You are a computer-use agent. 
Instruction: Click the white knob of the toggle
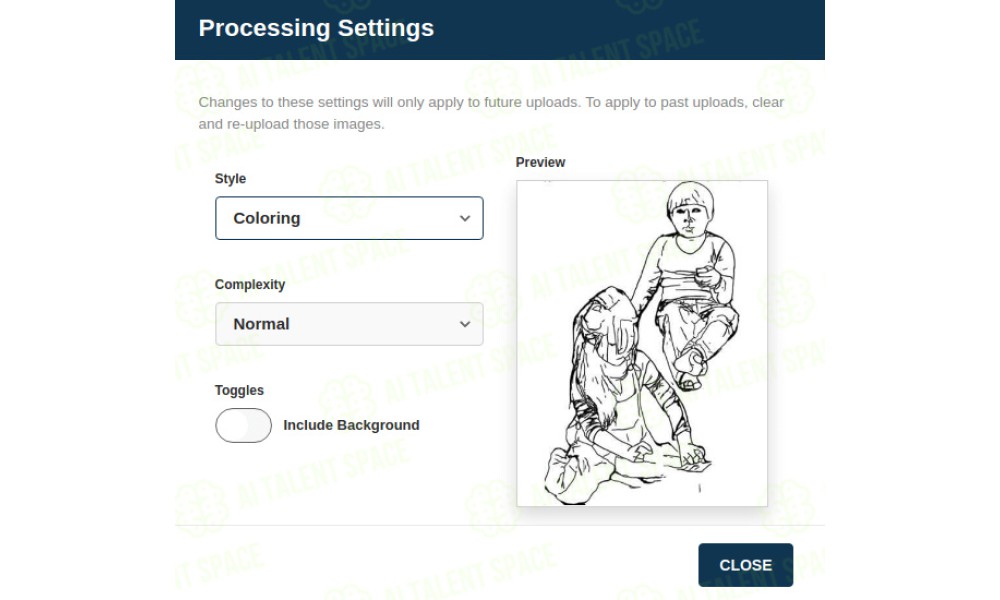click(x=231, y=425)
